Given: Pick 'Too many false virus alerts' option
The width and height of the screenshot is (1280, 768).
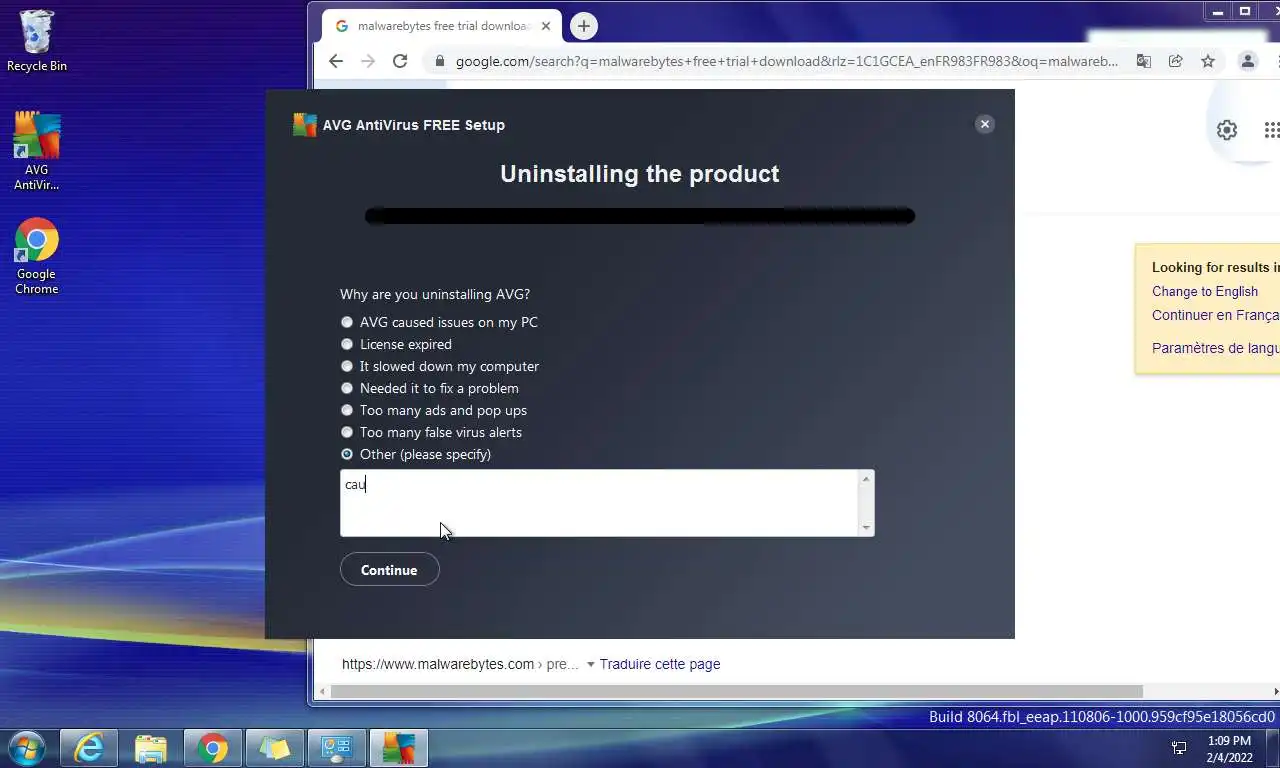Looking at the screenshot, I should coord(347,432).
